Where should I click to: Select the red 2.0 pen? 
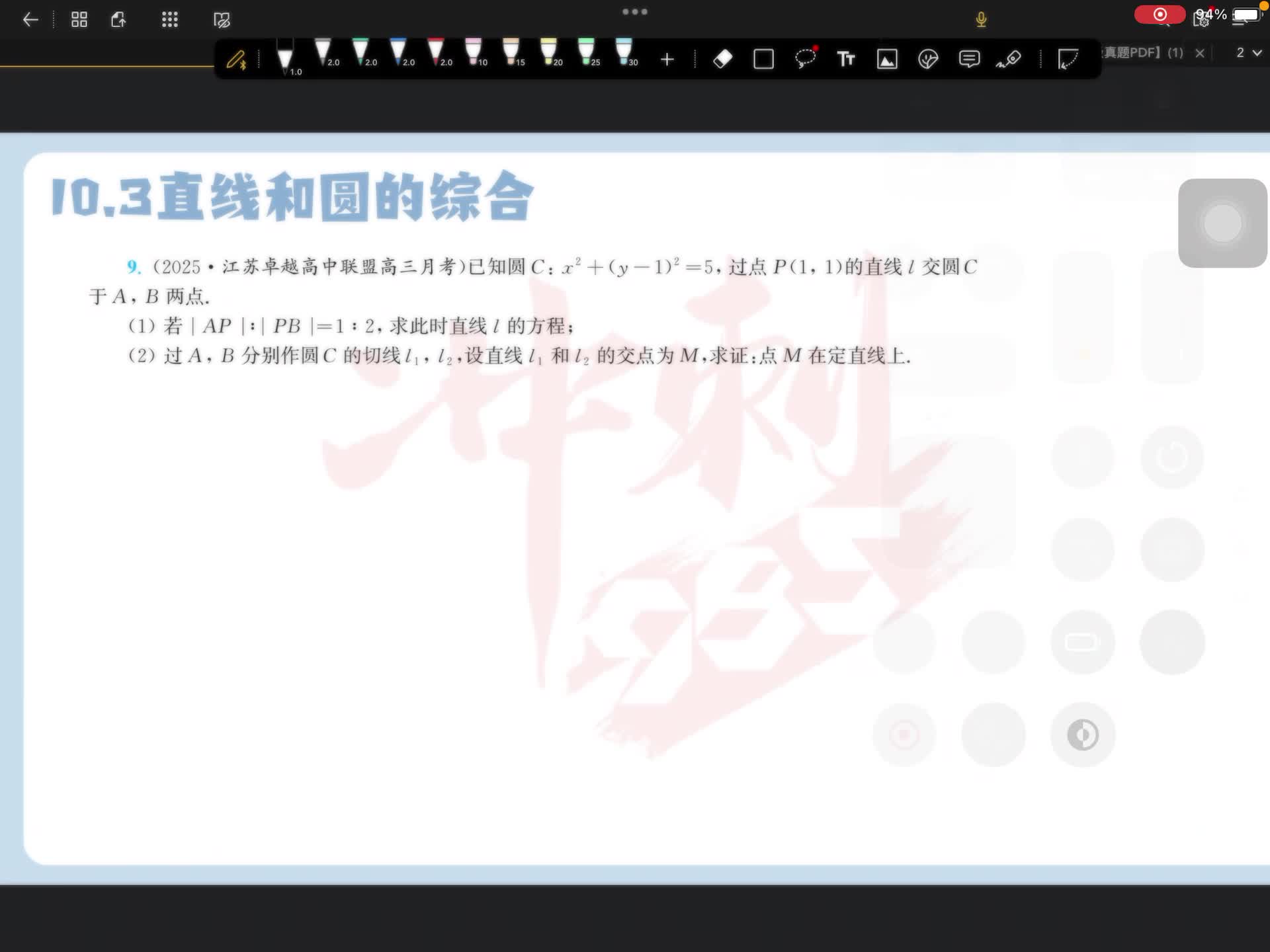(437, 53)
